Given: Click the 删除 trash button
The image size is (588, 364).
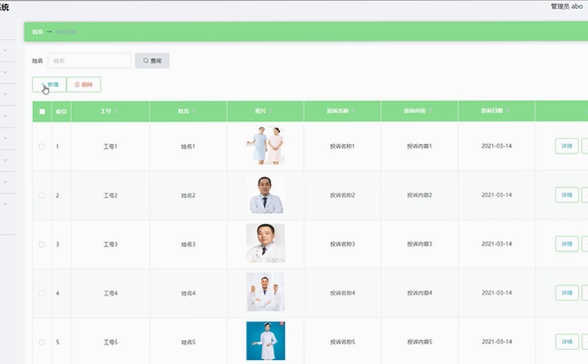Looking at the screenshot, I should point(84,85).
